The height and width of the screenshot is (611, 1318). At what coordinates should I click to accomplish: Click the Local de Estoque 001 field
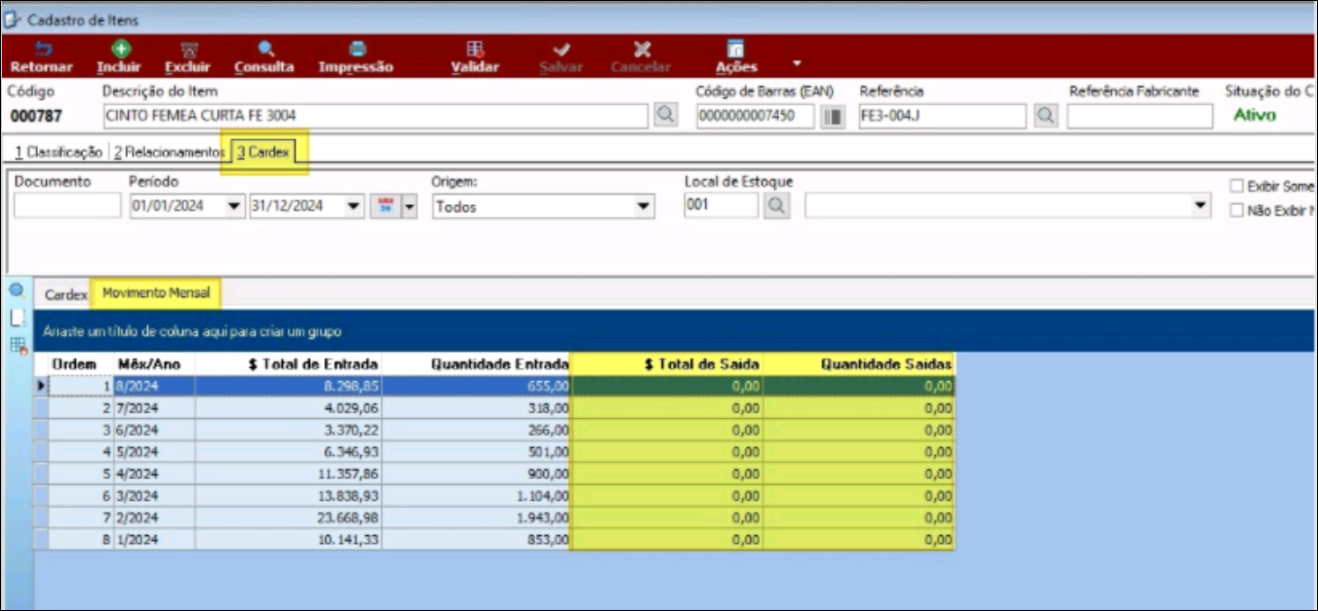722,206
